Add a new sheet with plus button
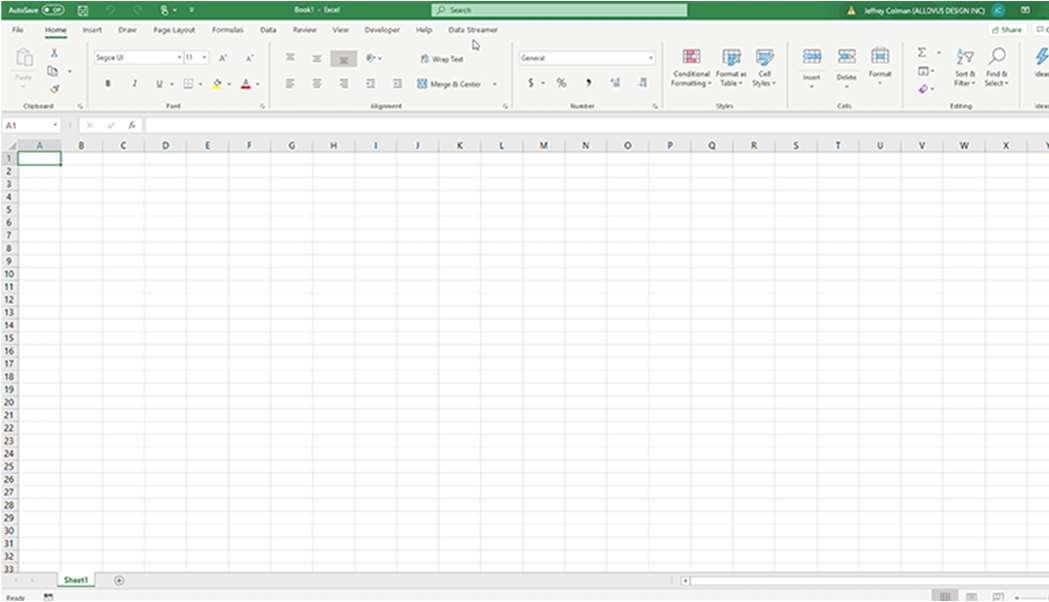 [x=119, y=580]
